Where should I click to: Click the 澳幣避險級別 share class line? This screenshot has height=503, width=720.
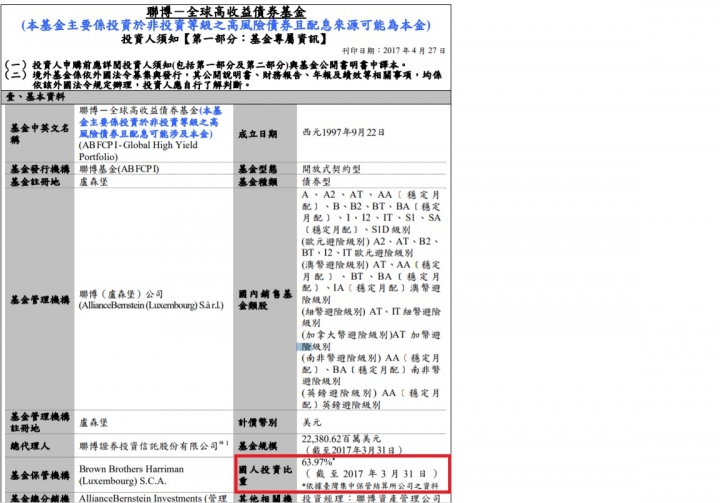pyautogui.click(x=371, y=282)
